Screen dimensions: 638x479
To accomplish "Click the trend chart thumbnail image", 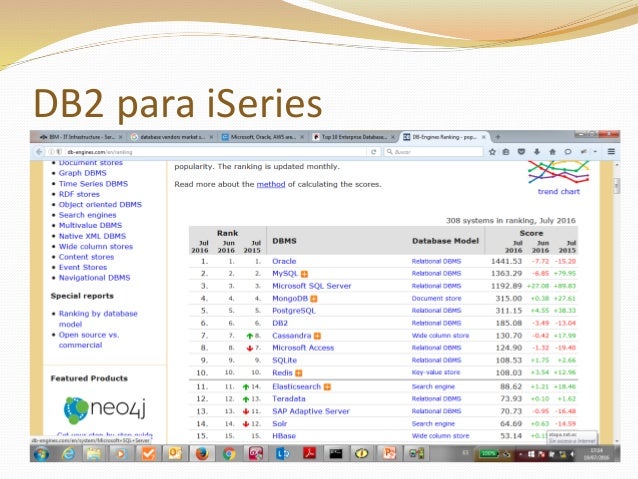I will pyautogui.click(x=558, y=172).
